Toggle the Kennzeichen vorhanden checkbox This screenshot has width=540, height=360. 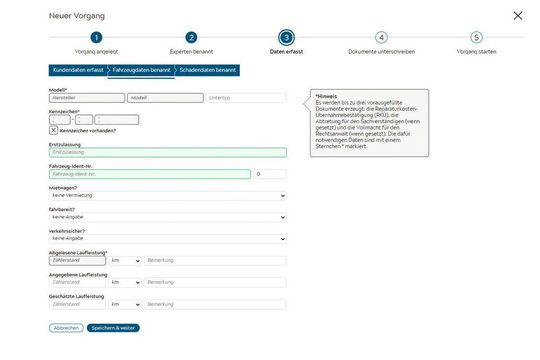point(53,131)
